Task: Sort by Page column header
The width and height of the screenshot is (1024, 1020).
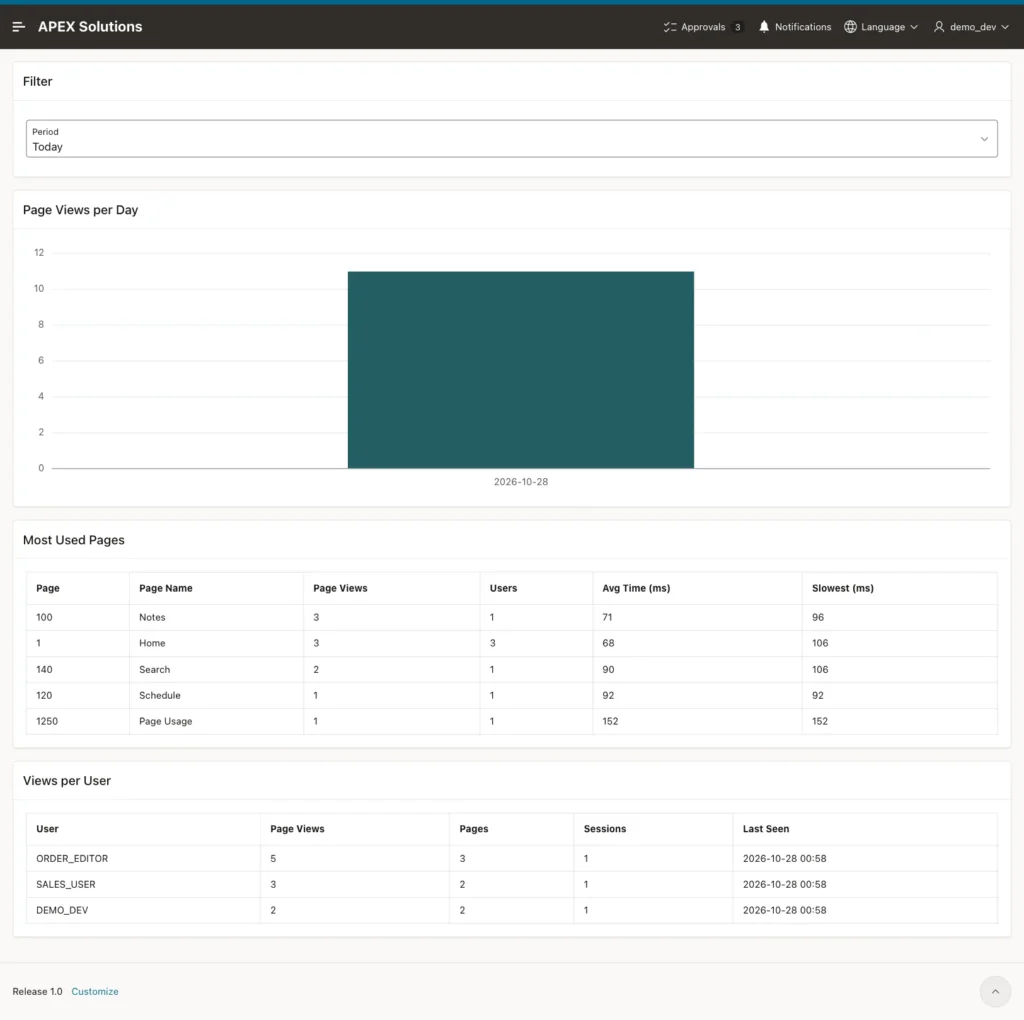Action: pyautogui.click(x=48, y=588)
